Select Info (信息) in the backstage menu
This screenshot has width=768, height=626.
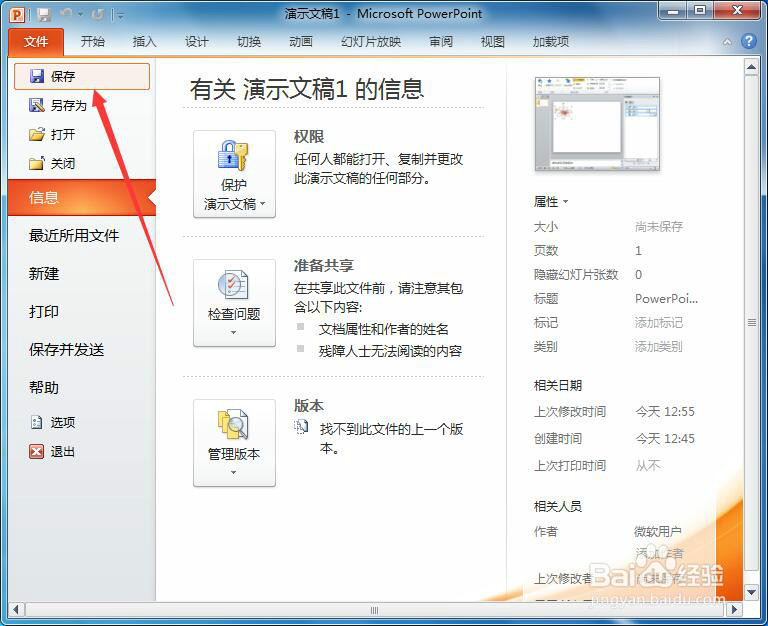(x=82, y=197)
